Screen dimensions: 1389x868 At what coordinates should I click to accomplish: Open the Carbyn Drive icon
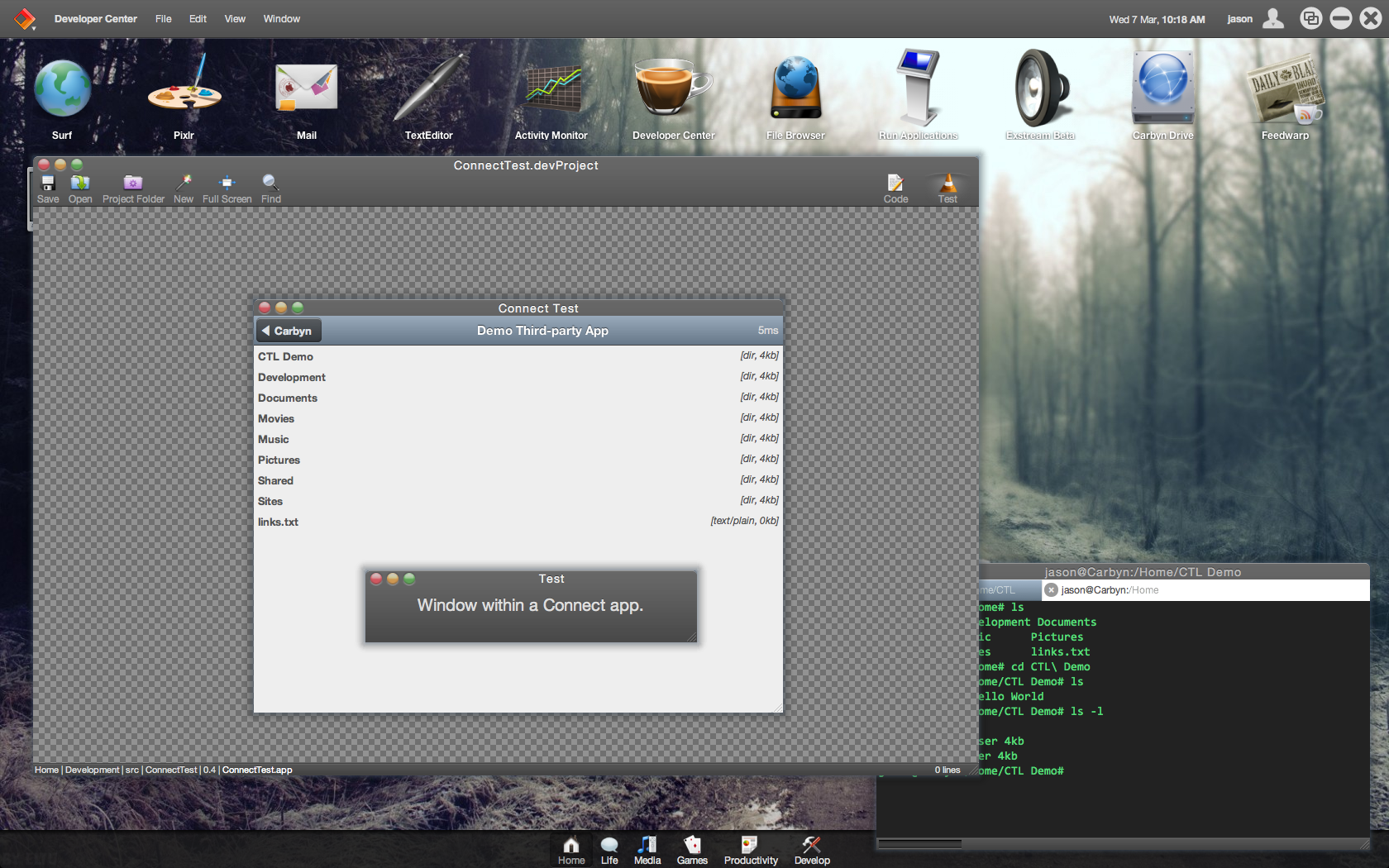point(1163,88)
